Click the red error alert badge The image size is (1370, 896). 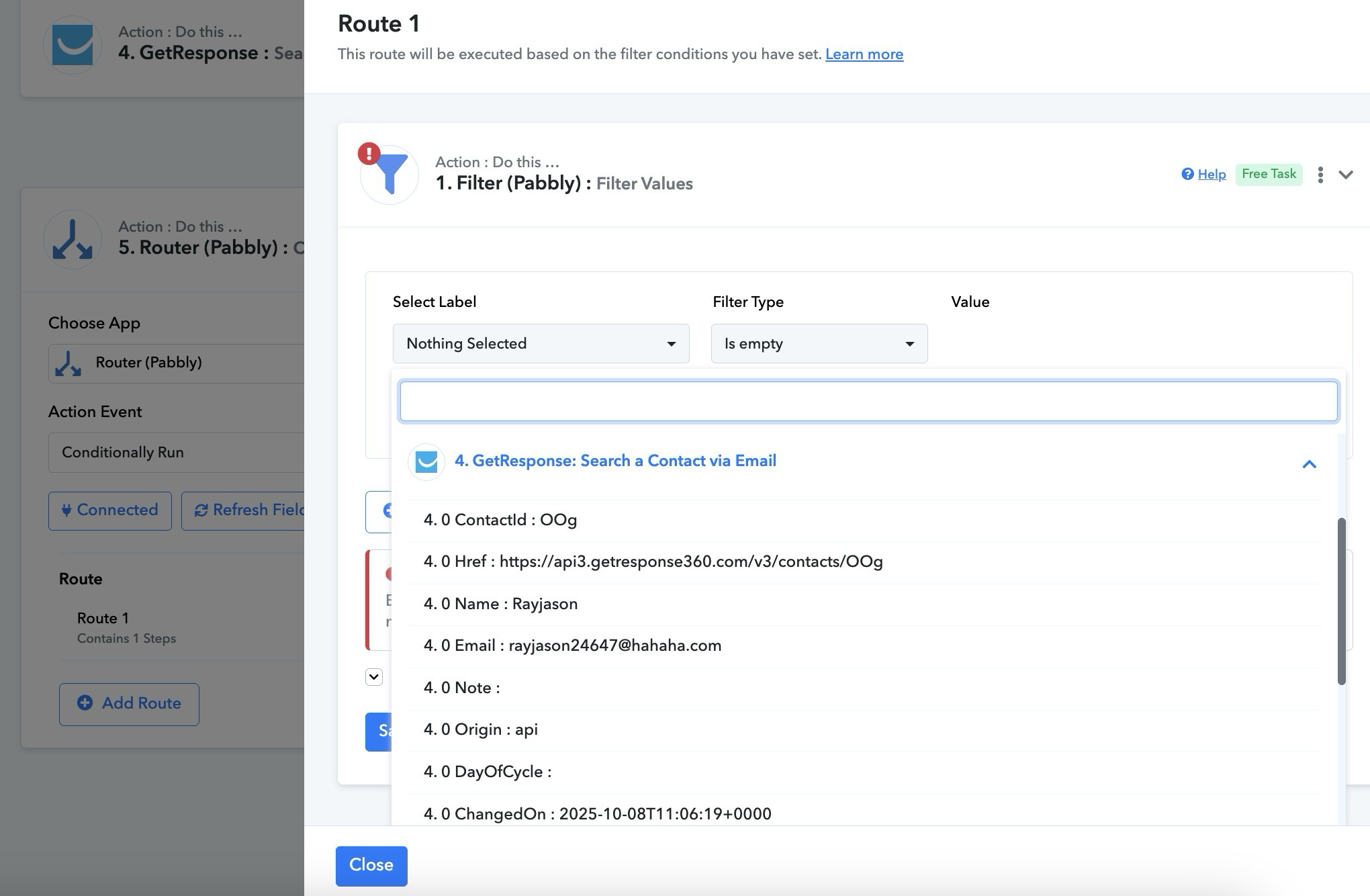pyautogui.click(x=369, y=154)
